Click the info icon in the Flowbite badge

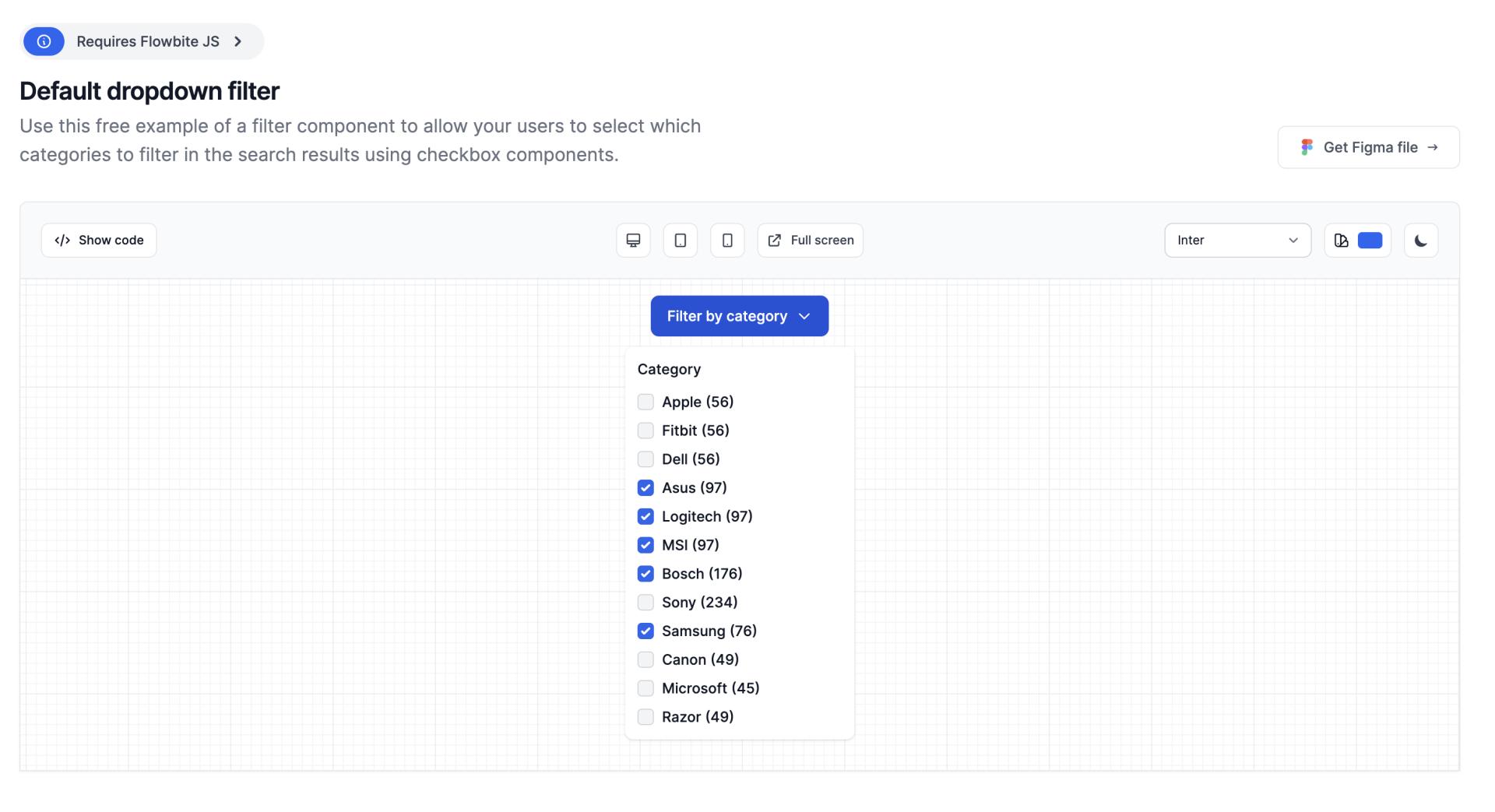44,41
